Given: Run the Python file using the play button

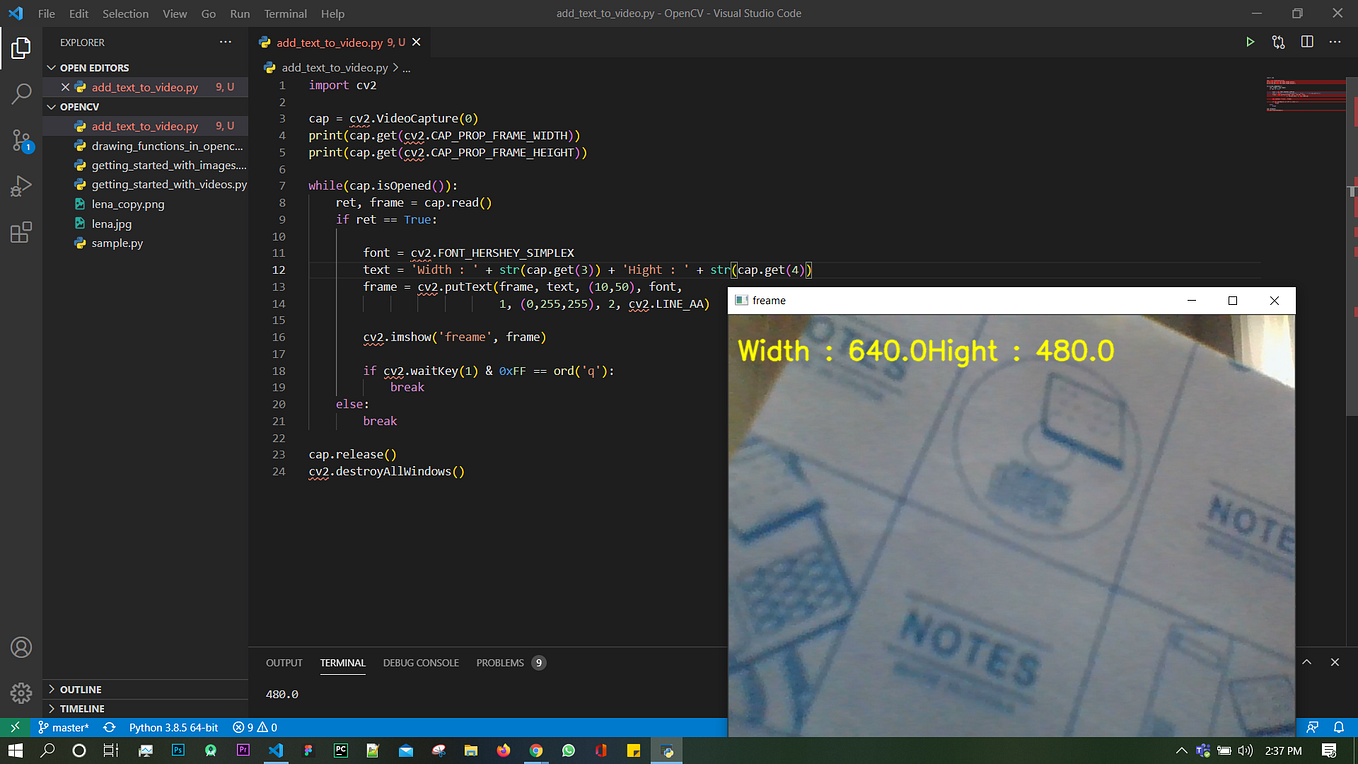Looking at the screenshot, I should pos(1249,41).
